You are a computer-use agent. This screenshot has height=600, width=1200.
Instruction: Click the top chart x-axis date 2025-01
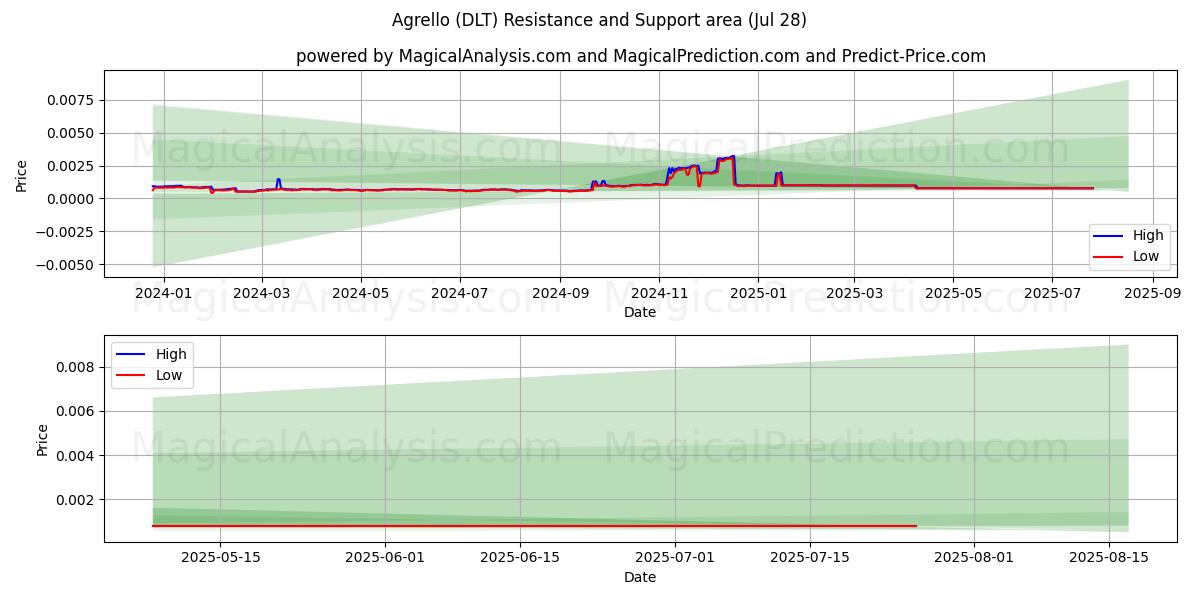coord(757,293)
